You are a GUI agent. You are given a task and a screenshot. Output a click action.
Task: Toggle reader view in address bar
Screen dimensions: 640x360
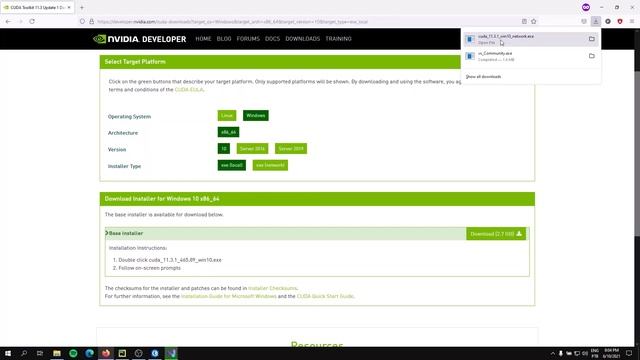coord(524,21)
